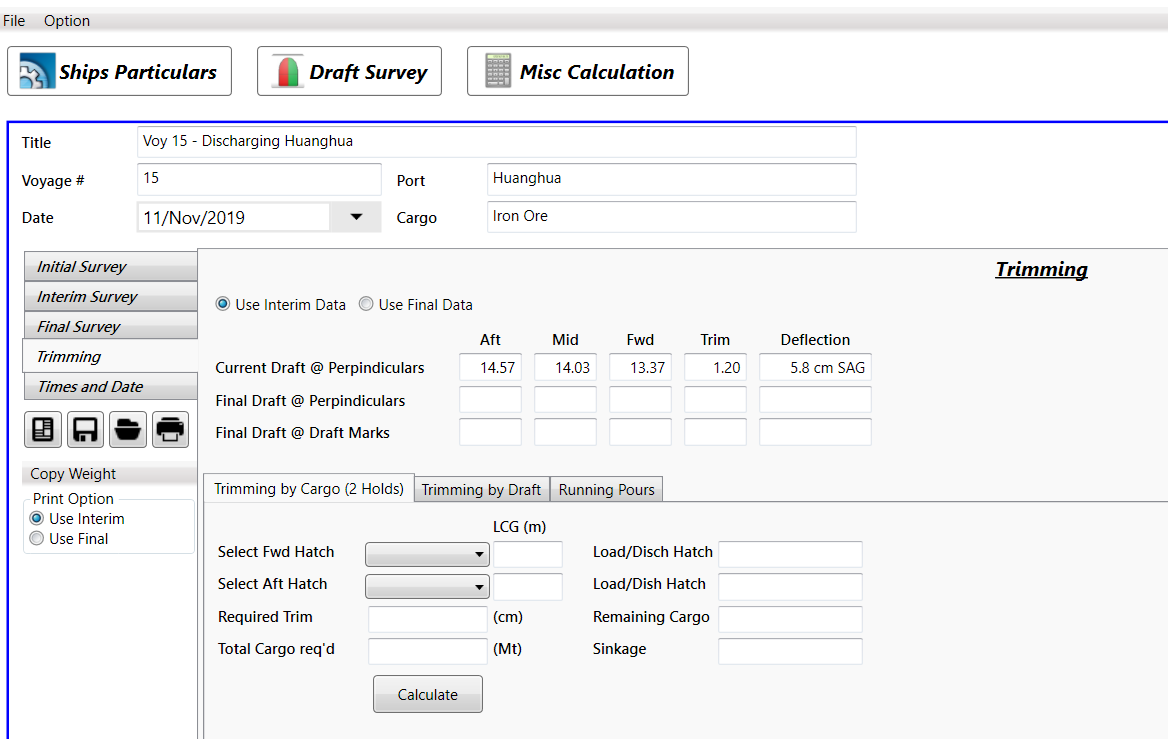This screenshot has height=739, width=1168.
Task: Click the open folder icon
Action: pyautogui.click(x=127, y=430)
